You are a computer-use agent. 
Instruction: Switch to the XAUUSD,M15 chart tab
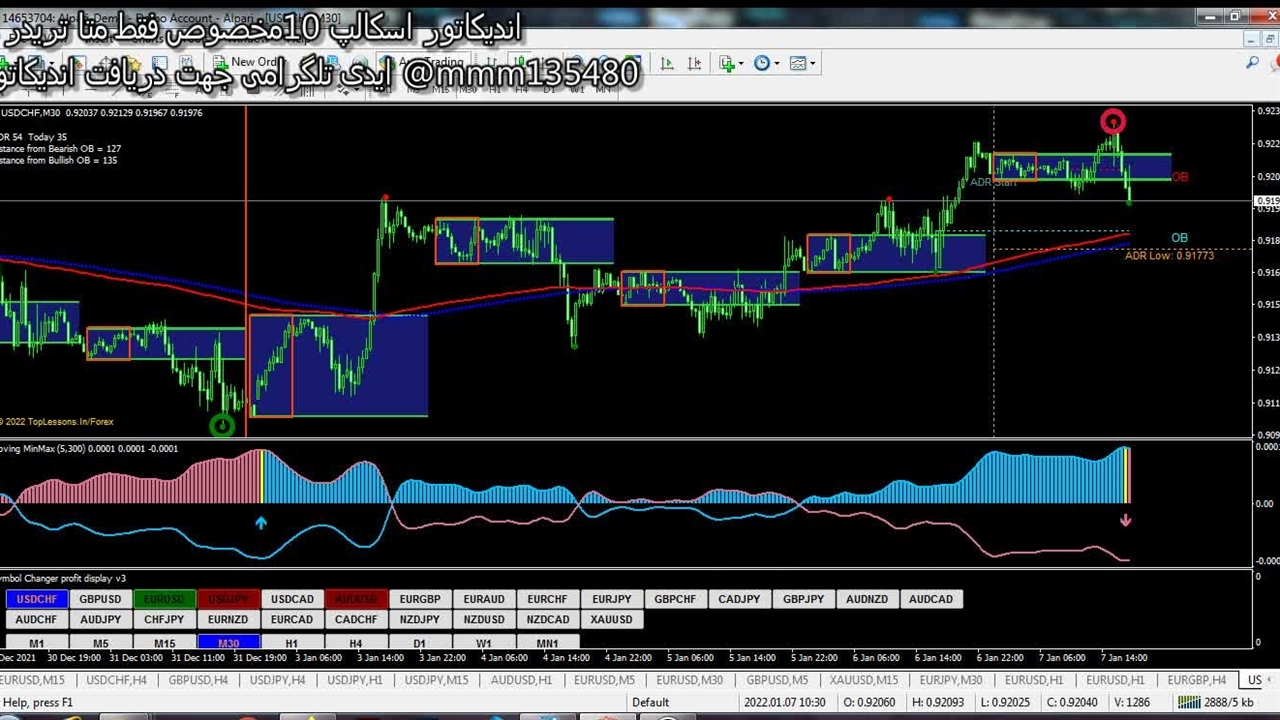862,680
